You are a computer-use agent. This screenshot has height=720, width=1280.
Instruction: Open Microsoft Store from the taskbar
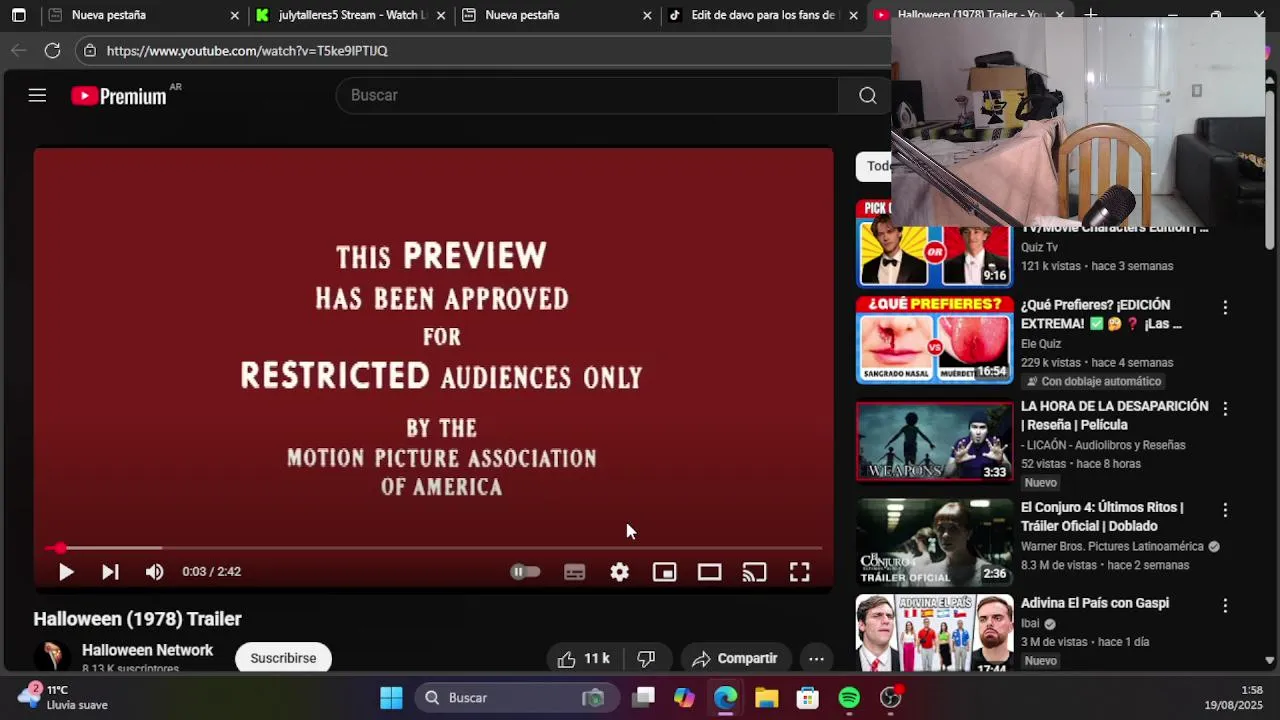tap(807, 698)
